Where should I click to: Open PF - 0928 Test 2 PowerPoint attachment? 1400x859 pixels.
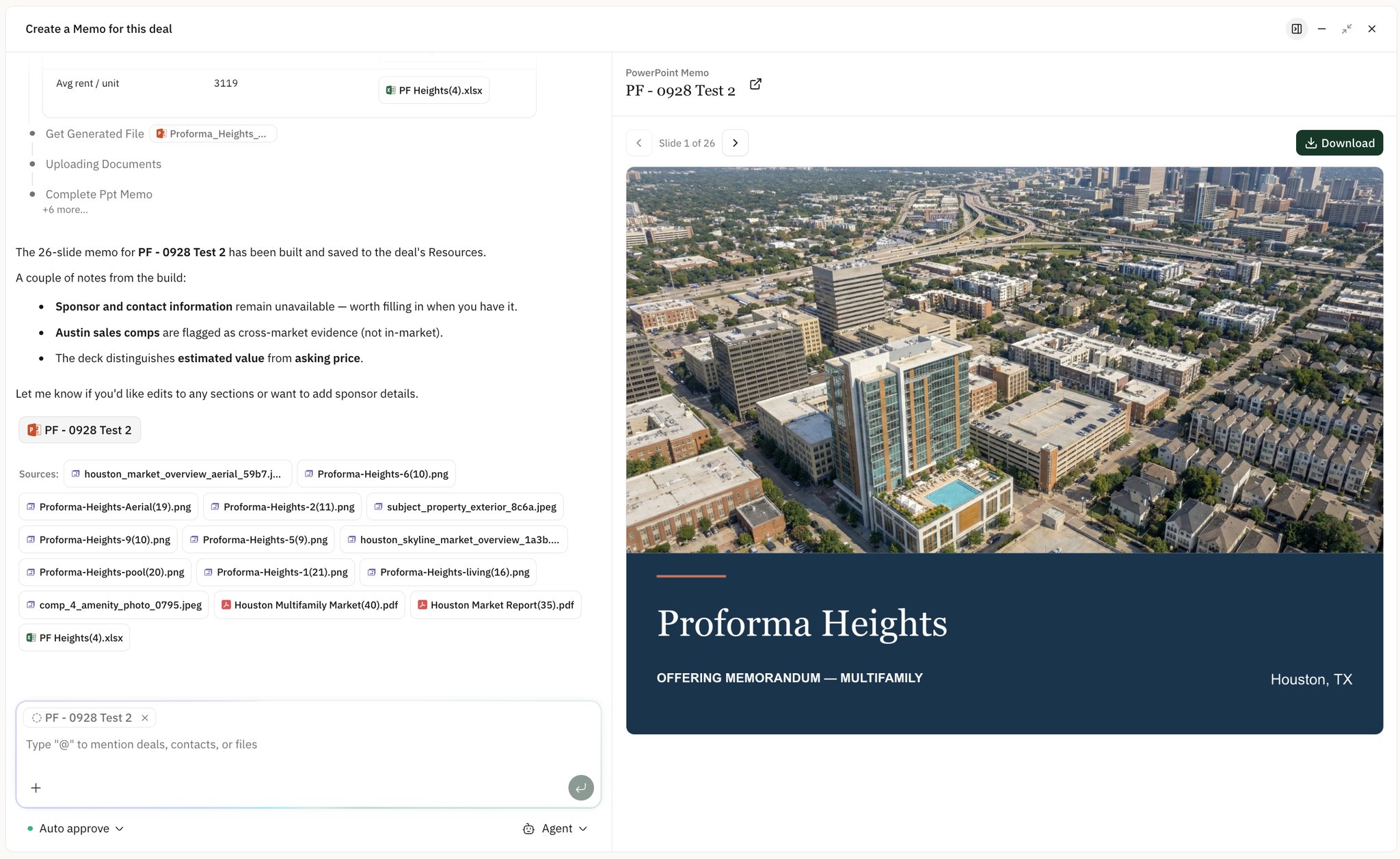(79, 430)
